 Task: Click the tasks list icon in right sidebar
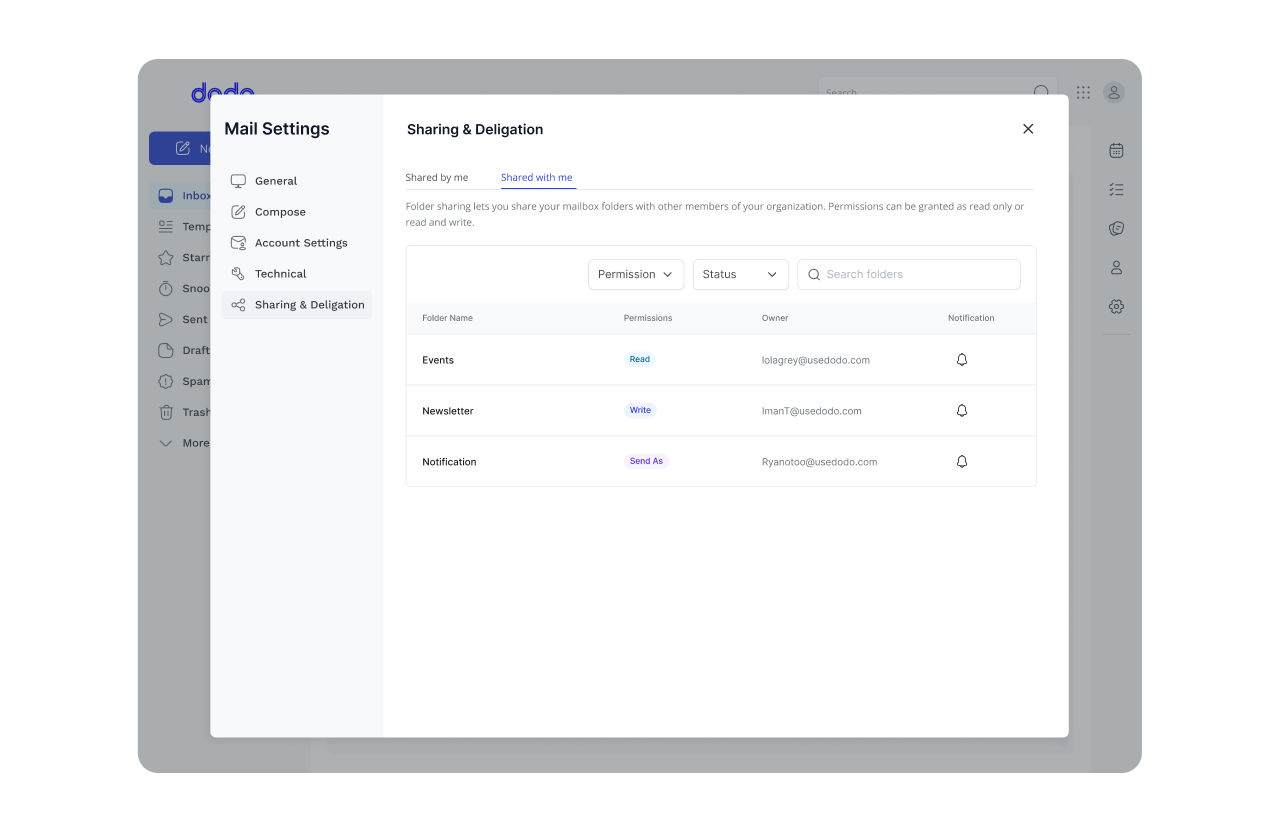pyautogui.click(x=1116, y=189)
